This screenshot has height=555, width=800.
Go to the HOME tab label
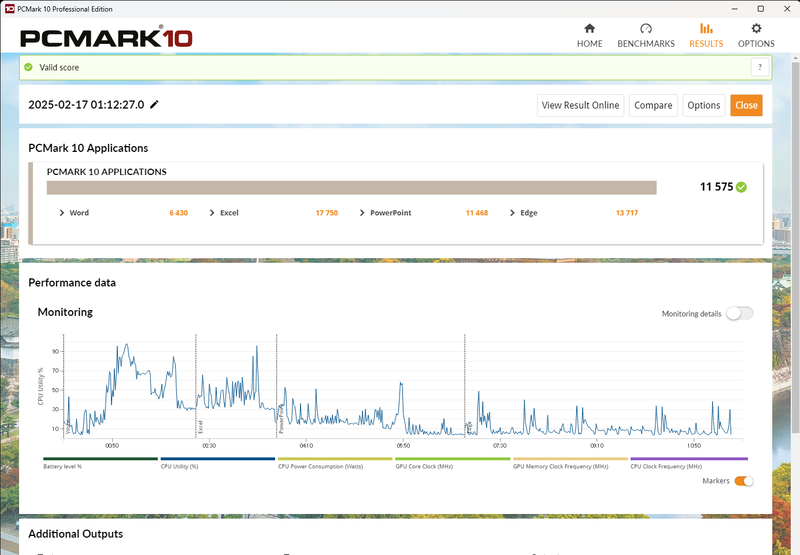tap(589, 43)
